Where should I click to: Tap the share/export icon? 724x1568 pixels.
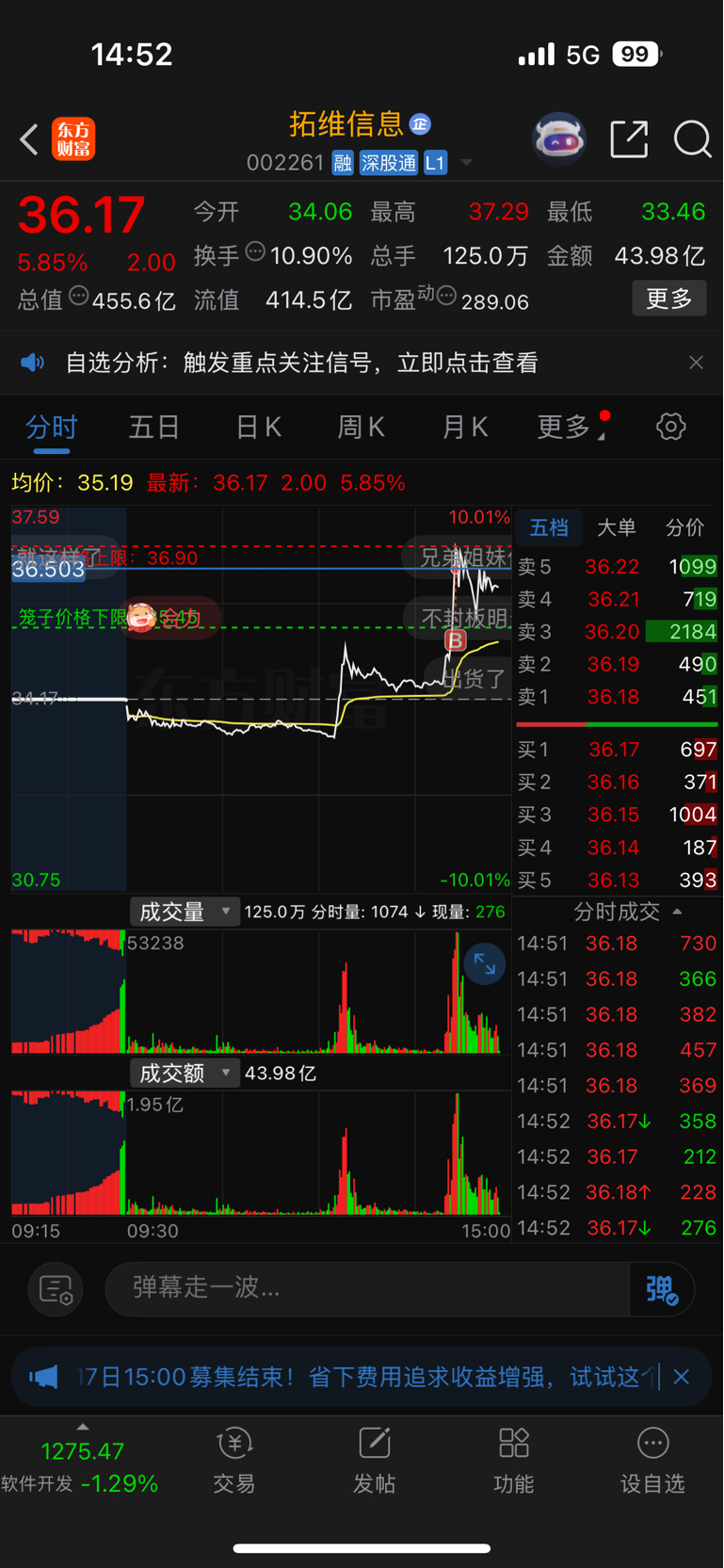tap(629, 139)
